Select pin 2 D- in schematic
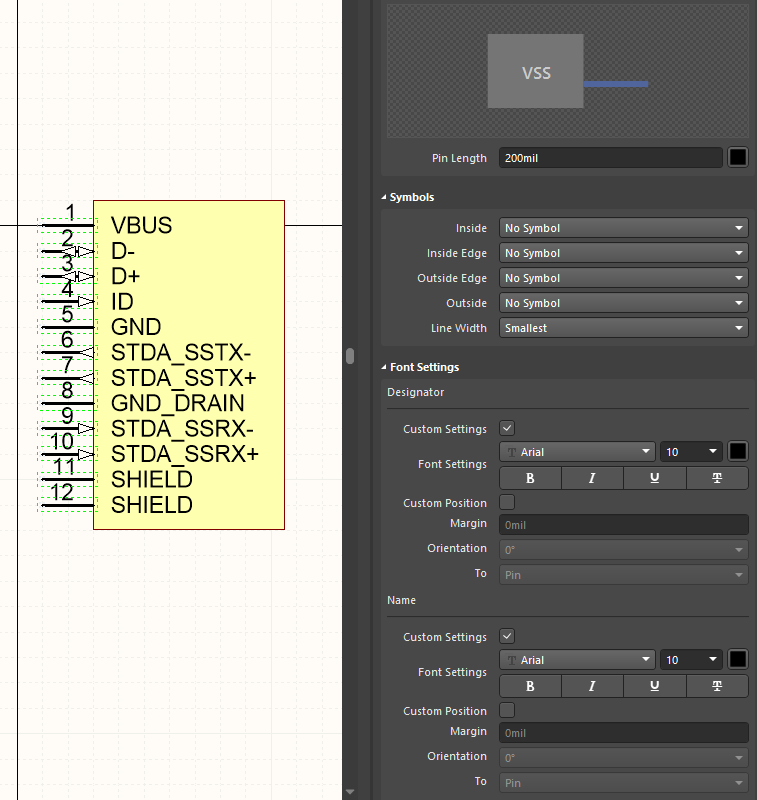The height and width of the screenshot is (800, 757). pyautogui.click(x=68, y=251)
